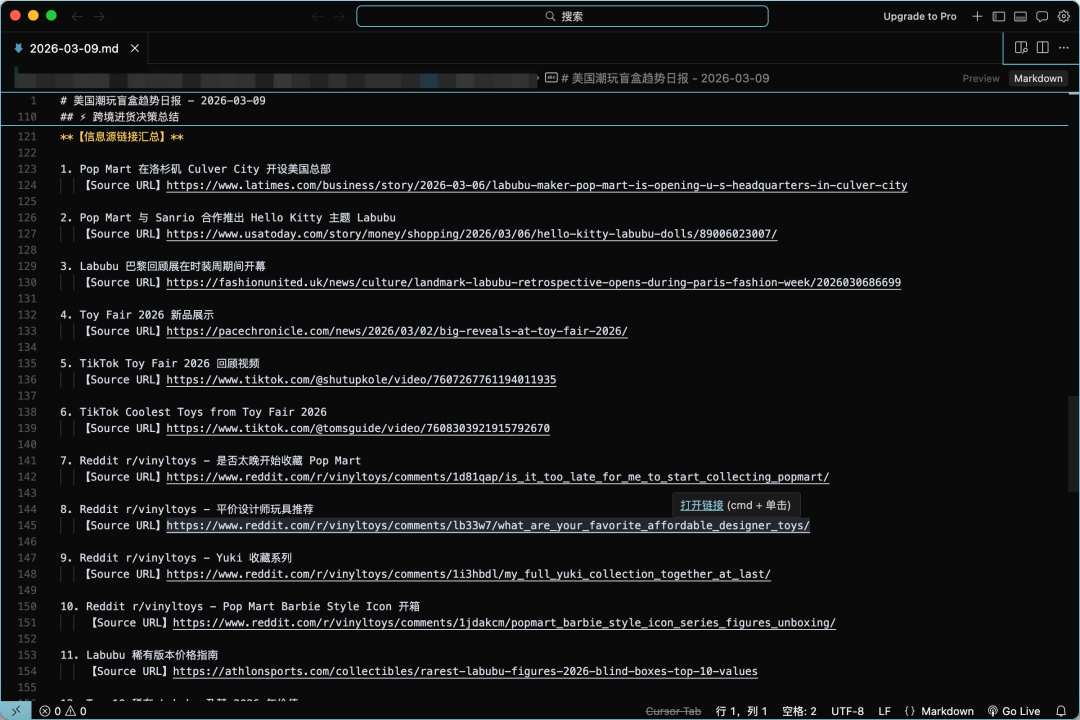Switch the editor to Preview mode
1080x720 pixels.
(x=981, y=79)
